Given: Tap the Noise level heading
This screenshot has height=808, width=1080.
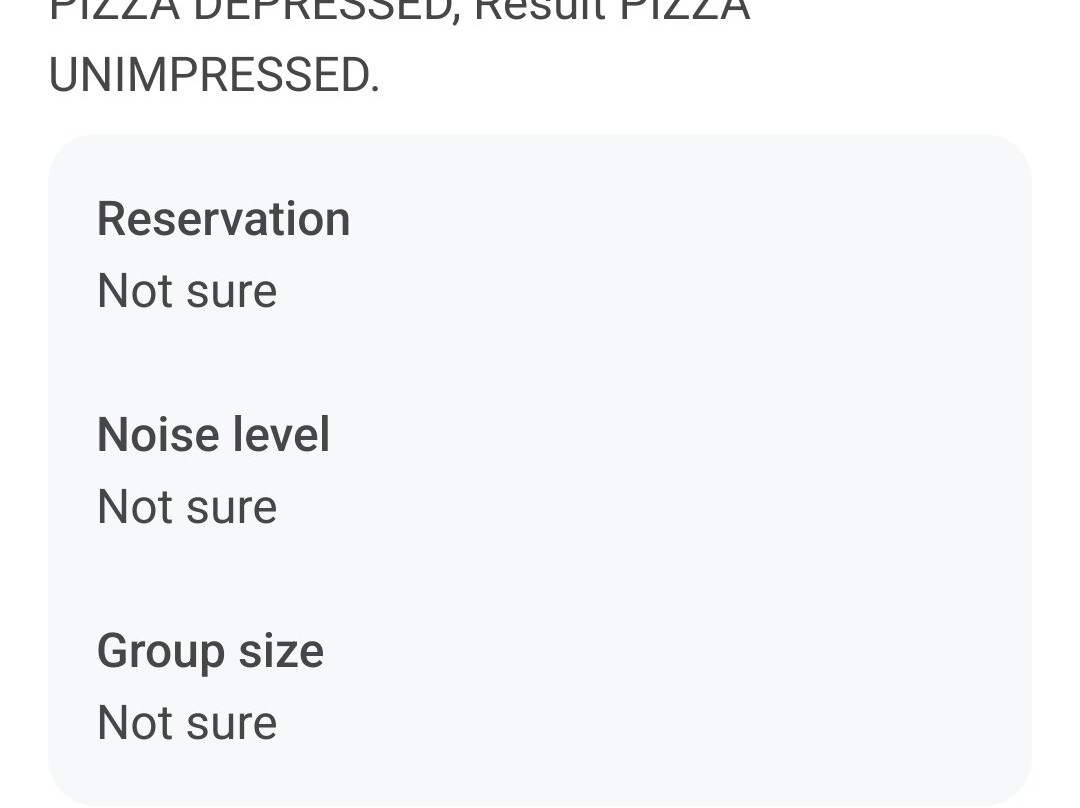Looking at the screenshot, I should [213, 435].
